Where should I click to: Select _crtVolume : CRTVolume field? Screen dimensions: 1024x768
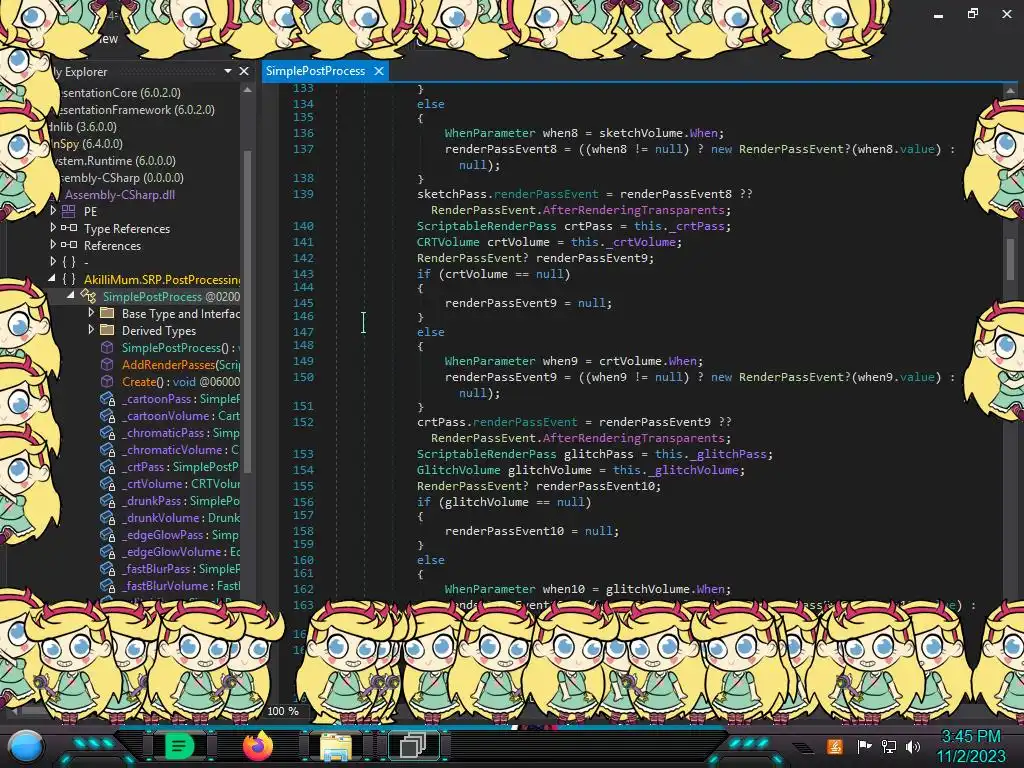[180, 483]
